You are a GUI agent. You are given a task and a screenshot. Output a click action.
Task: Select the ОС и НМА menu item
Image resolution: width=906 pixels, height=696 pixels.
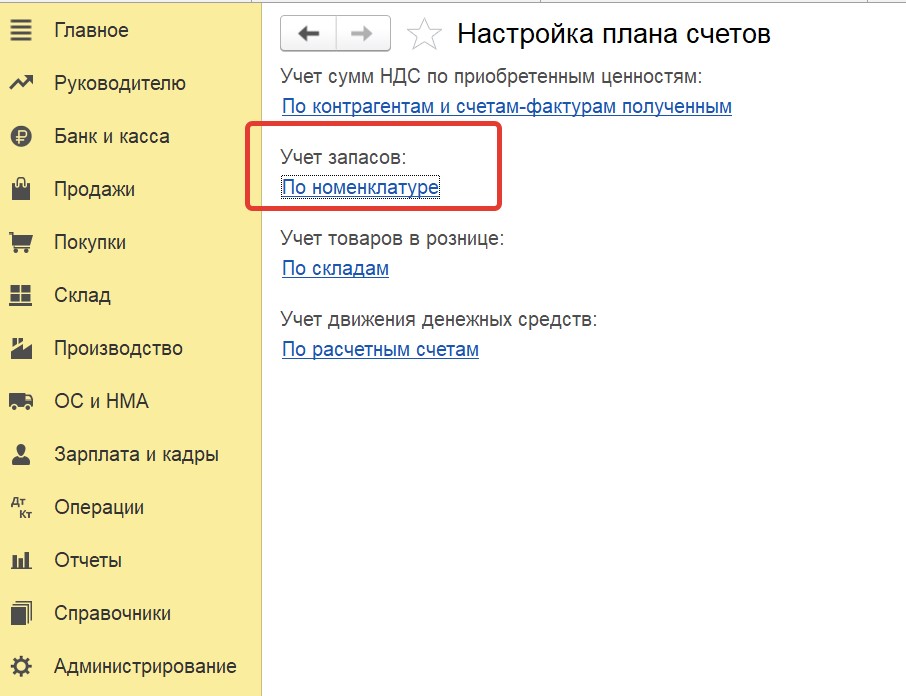pyautogui.click(x=101, y=401)
